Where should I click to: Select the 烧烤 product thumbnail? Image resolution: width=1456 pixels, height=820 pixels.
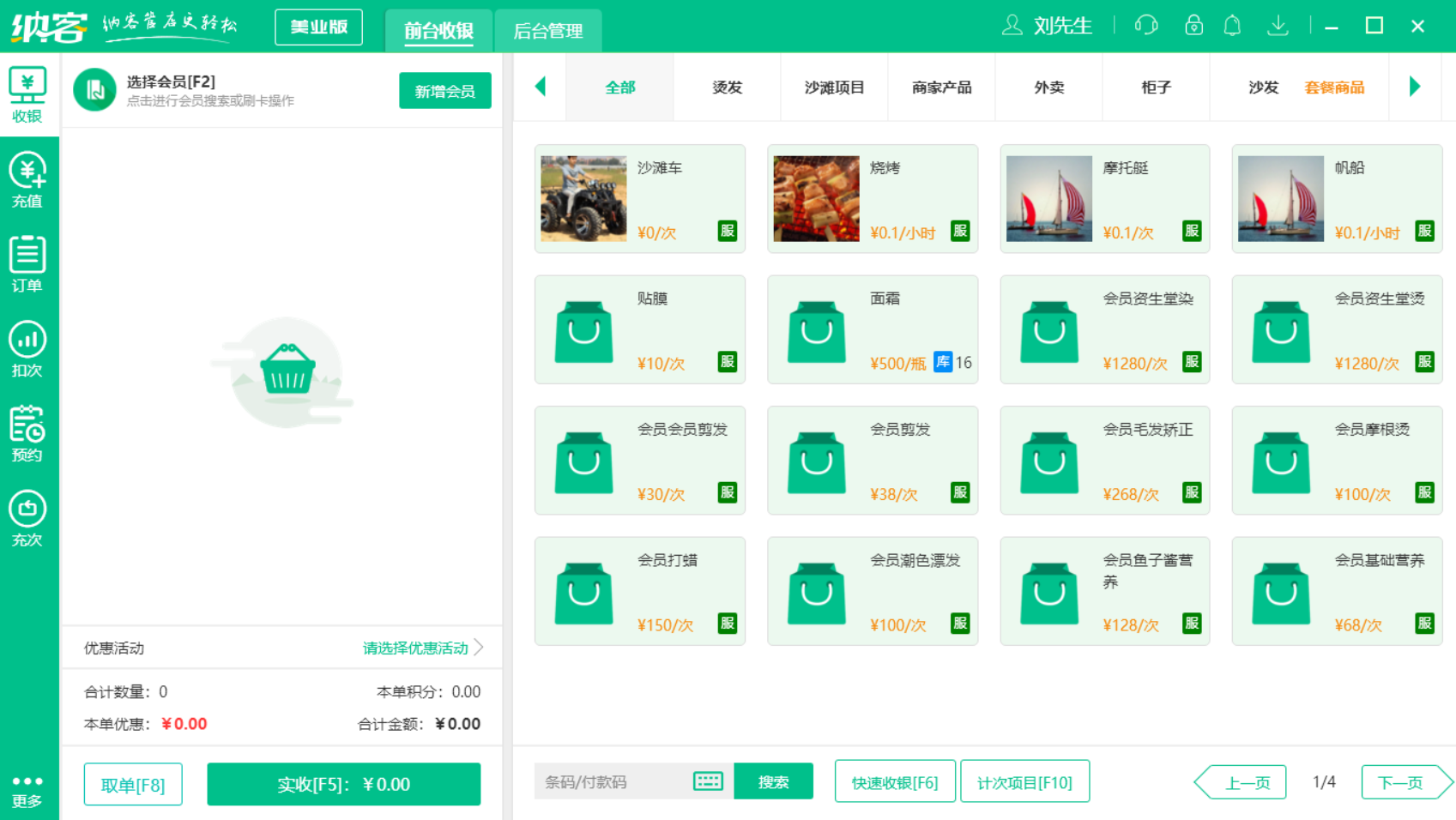(x=815, y=198)
